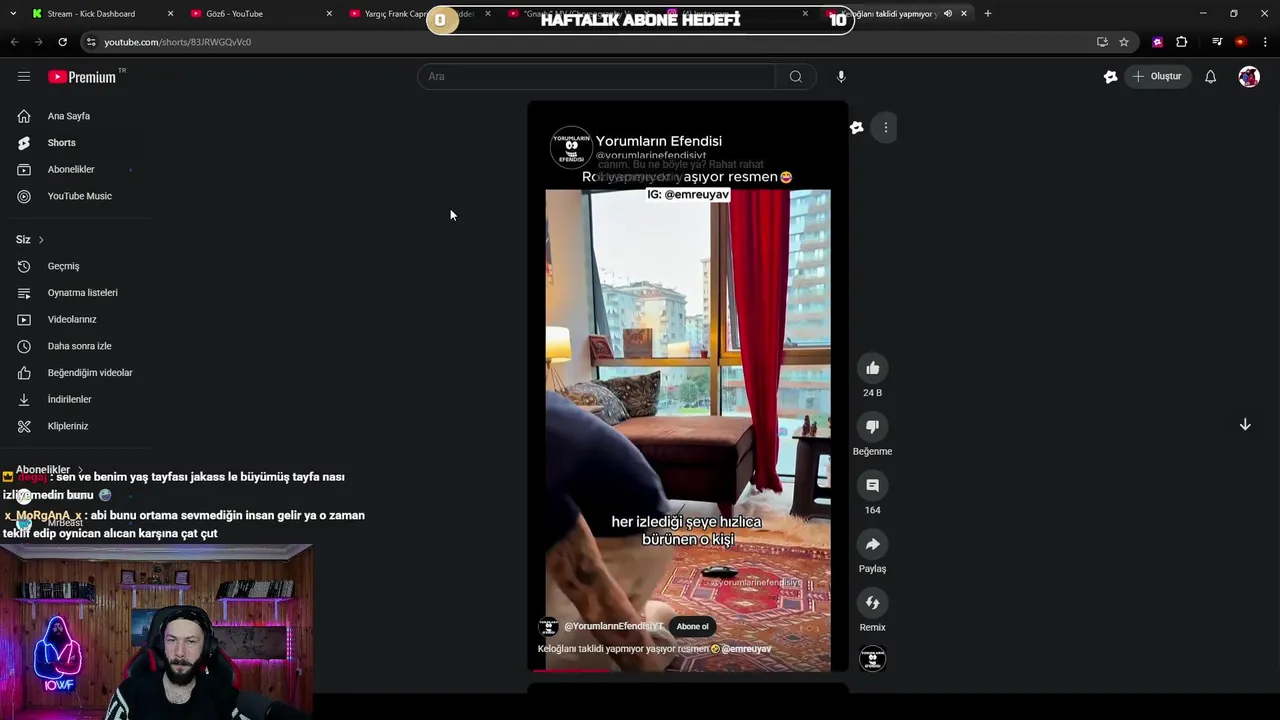Click the sparkle icon beside the short's menu

point(857,127)
